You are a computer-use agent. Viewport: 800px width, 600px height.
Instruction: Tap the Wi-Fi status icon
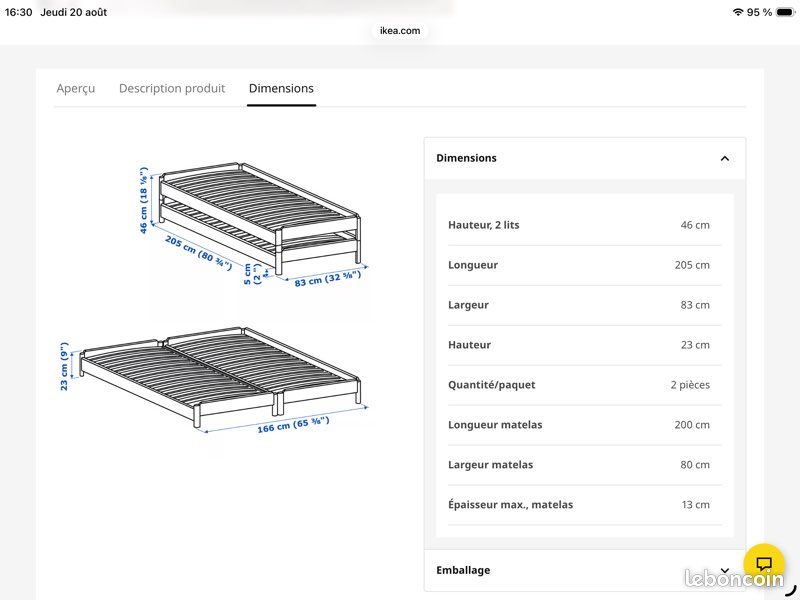point(737,12)
